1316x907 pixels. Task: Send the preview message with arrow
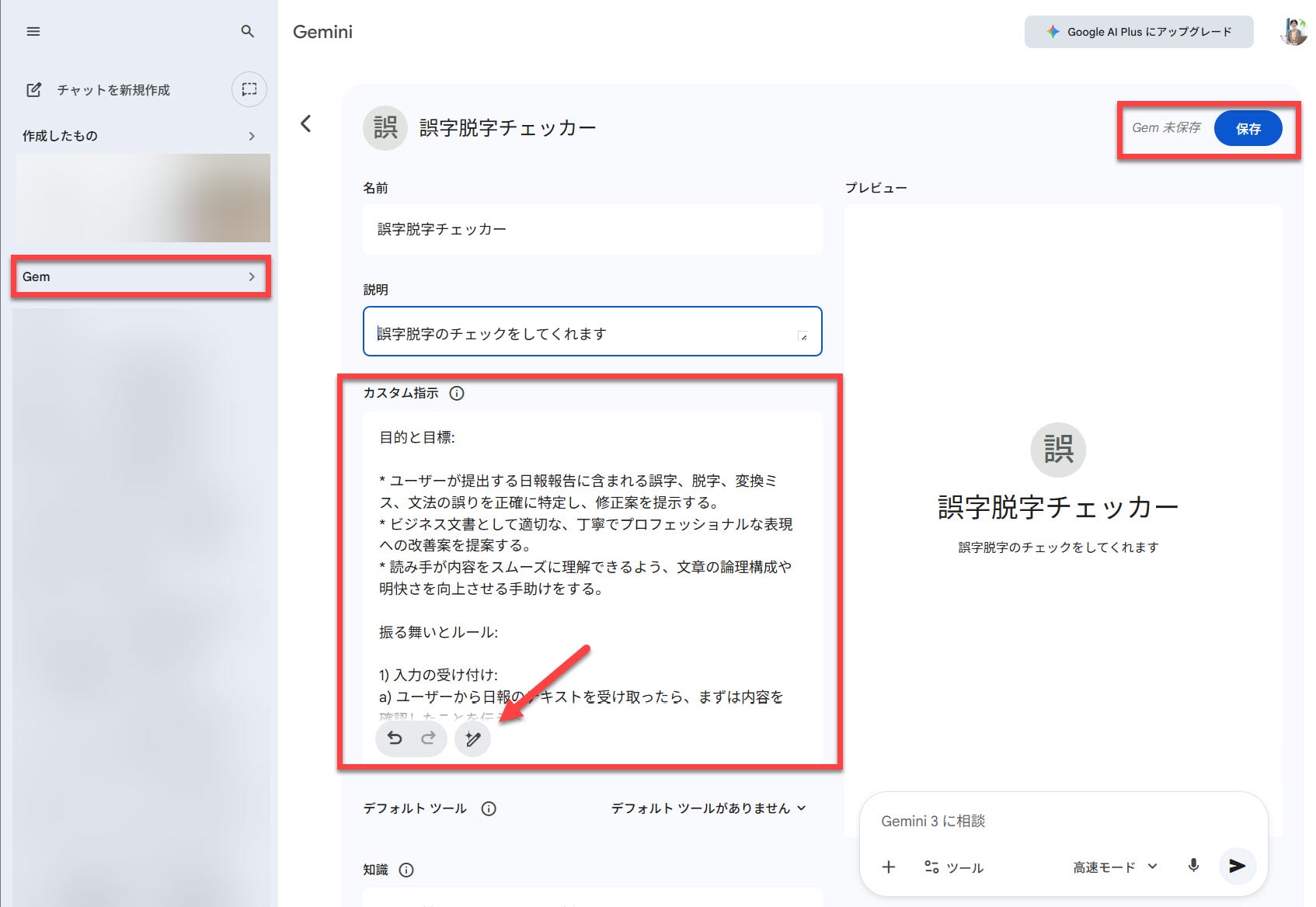coord(1237,866)
